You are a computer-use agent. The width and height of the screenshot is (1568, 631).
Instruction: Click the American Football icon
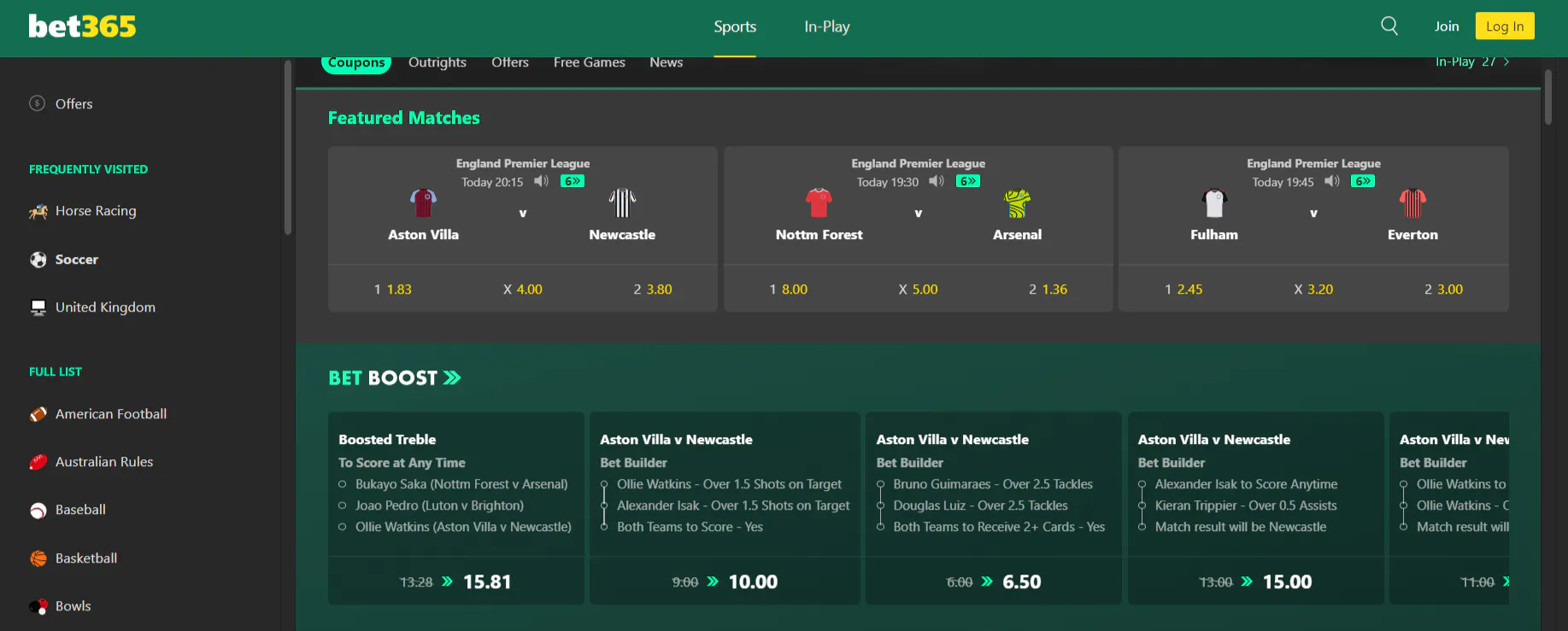coord(38,414)
